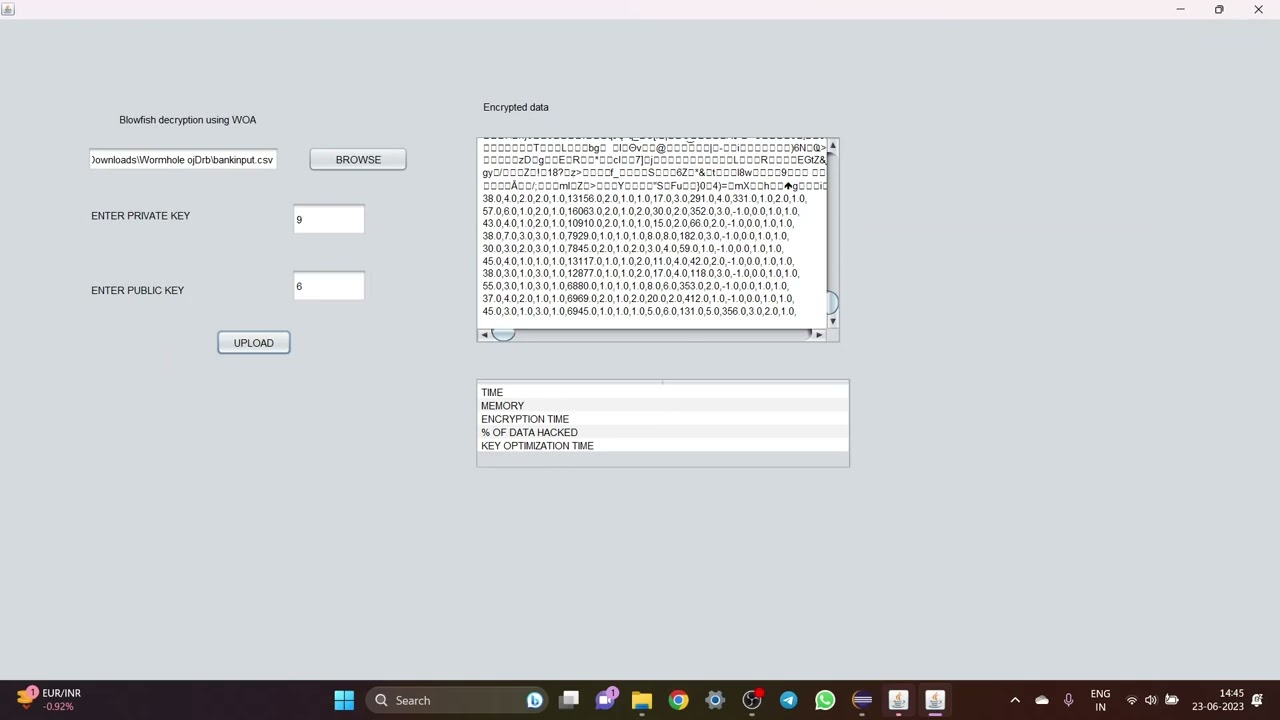Open Google Chrome from the taskbar
This screenshot has height=720, width=1280.
pyautogui.click(x=678, y=700)
